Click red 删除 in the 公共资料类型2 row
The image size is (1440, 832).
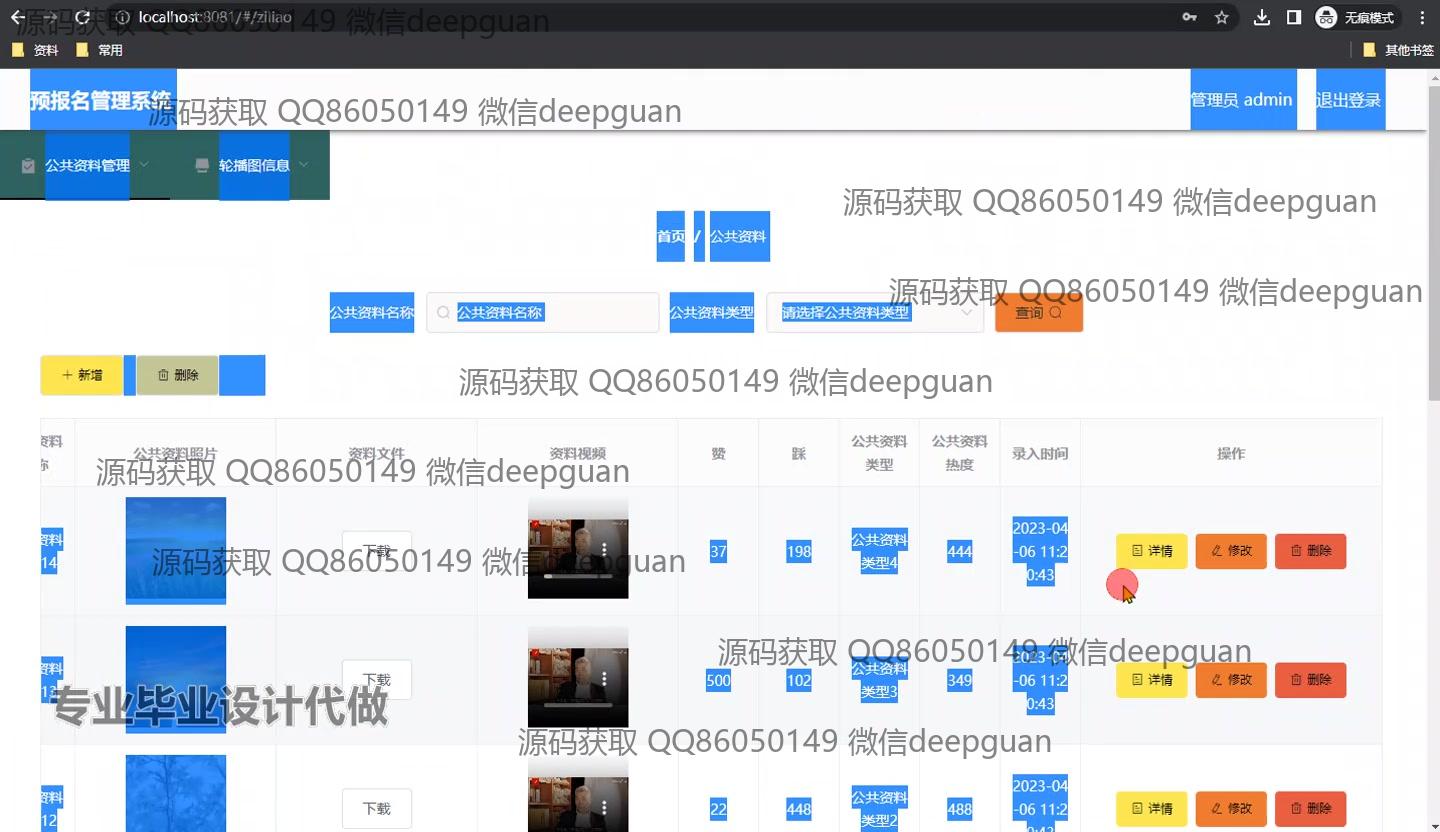[1310, 809]
